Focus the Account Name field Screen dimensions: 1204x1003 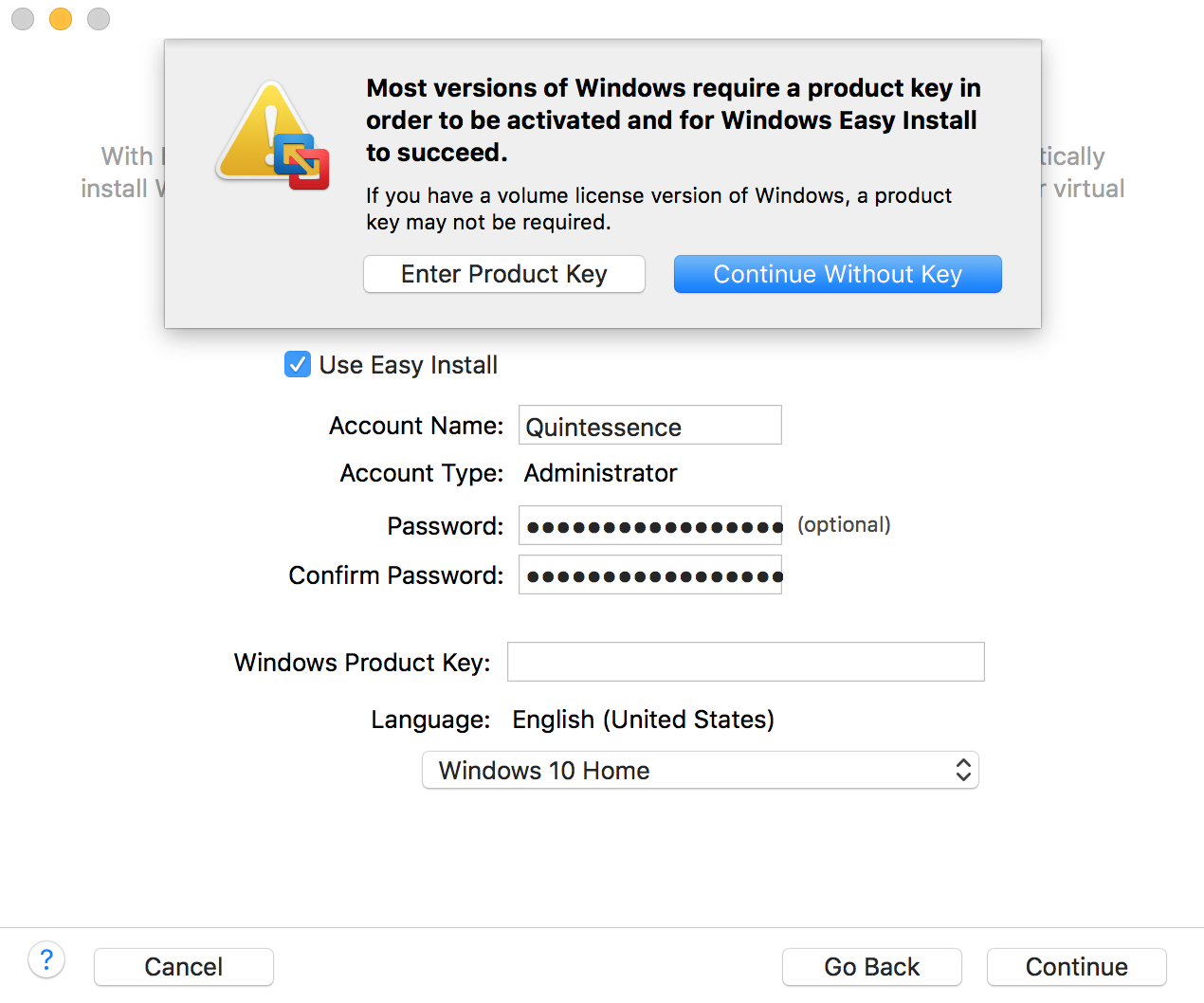[650, 425]
